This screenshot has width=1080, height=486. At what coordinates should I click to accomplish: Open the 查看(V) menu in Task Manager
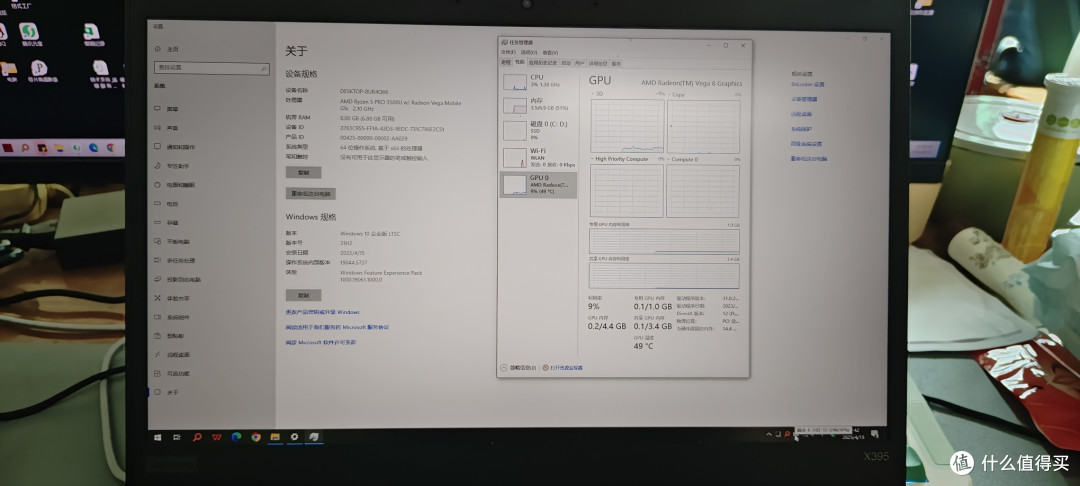tap(550, 52)
